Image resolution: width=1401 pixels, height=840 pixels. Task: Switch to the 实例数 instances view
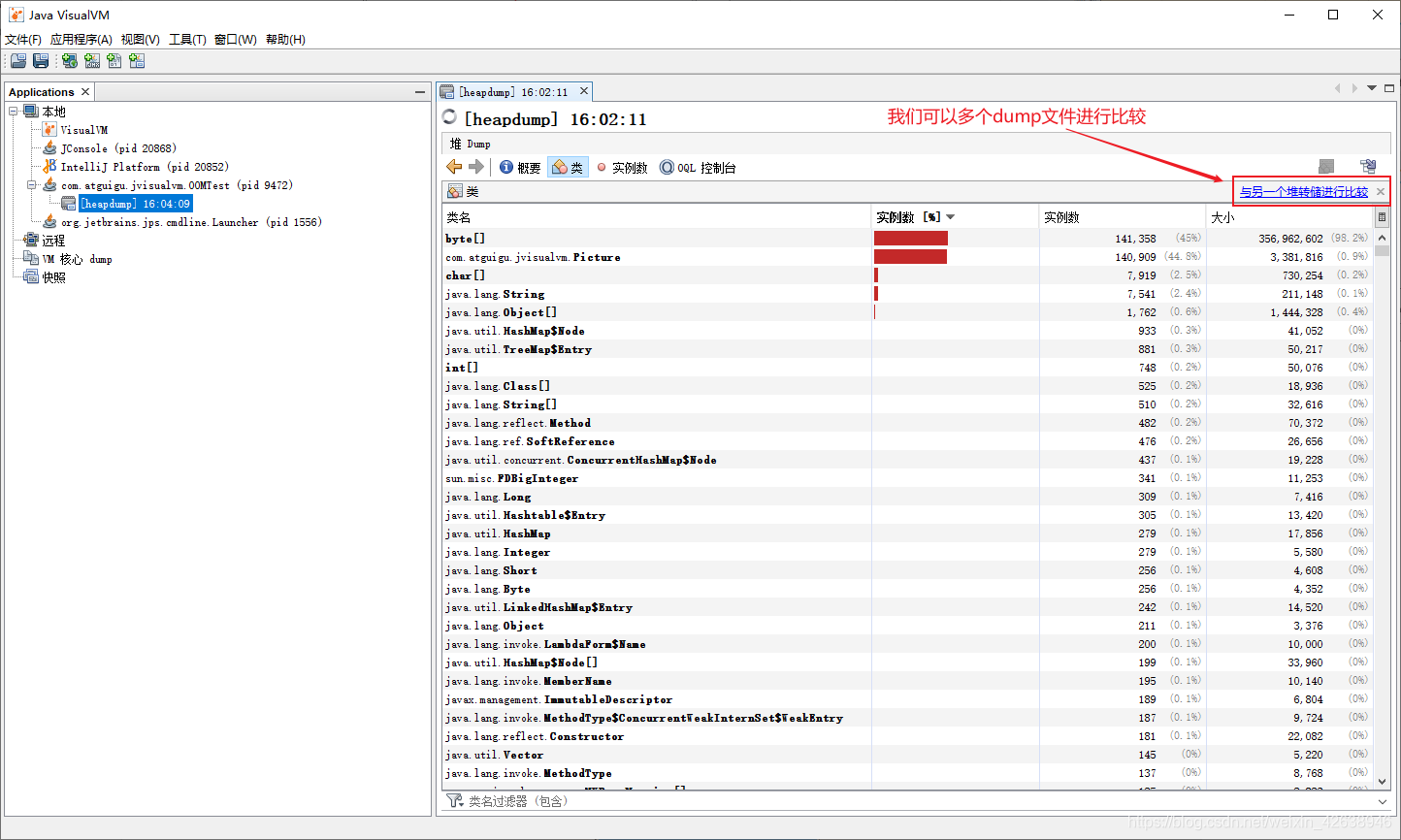(622, 167)
